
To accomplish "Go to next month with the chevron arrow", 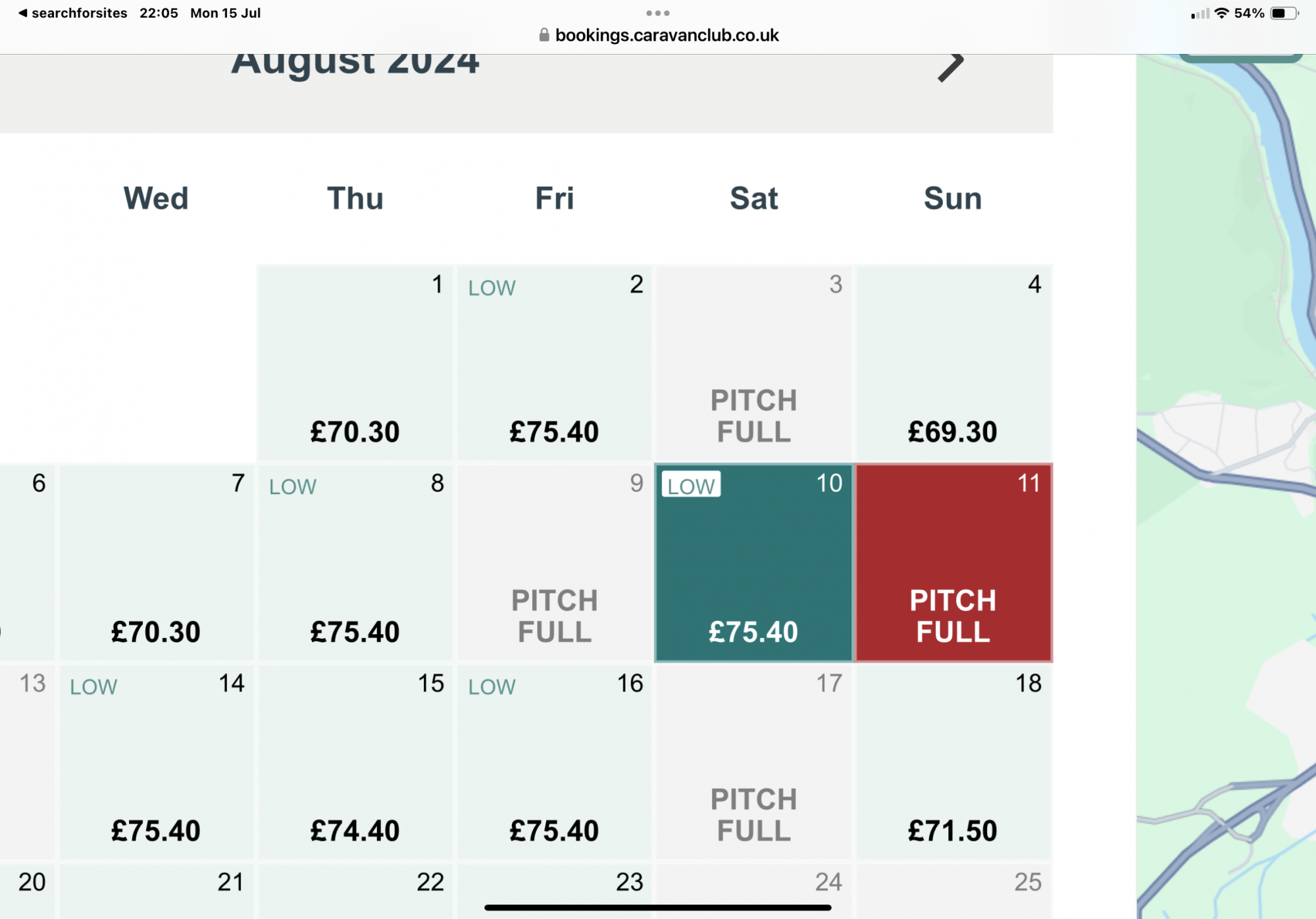I will point(950,66).
